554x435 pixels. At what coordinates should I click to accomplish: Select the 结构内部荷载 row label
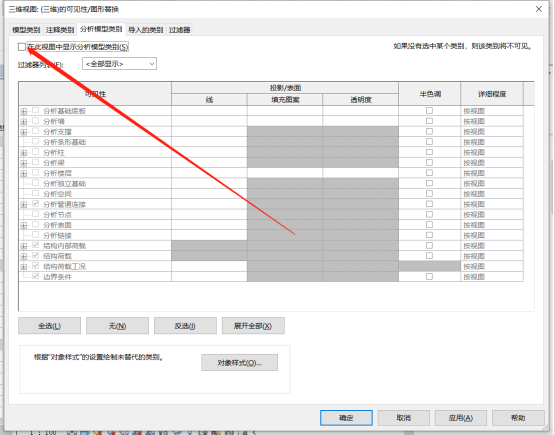(x=64, y=246)
